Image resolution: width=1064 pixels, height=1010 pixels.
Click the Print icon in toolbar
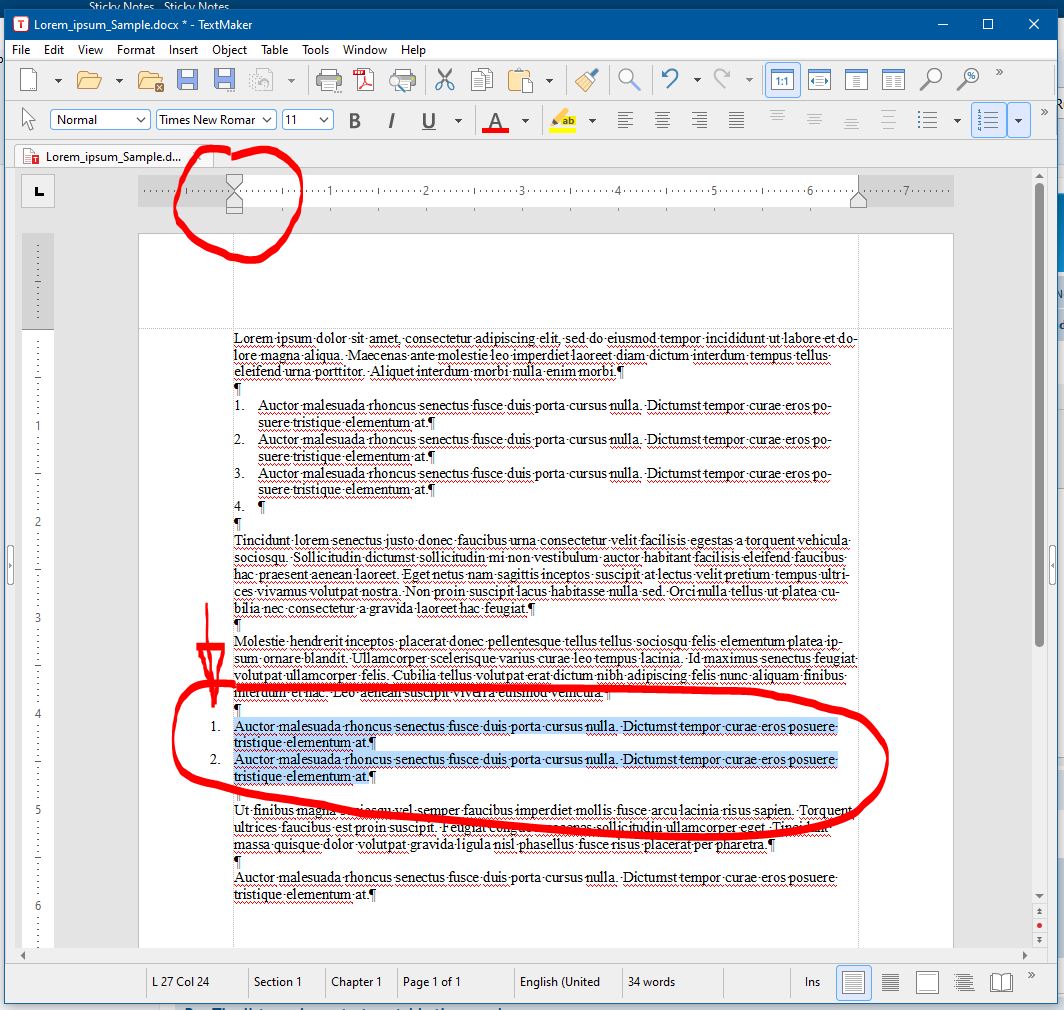pos(328,80)
